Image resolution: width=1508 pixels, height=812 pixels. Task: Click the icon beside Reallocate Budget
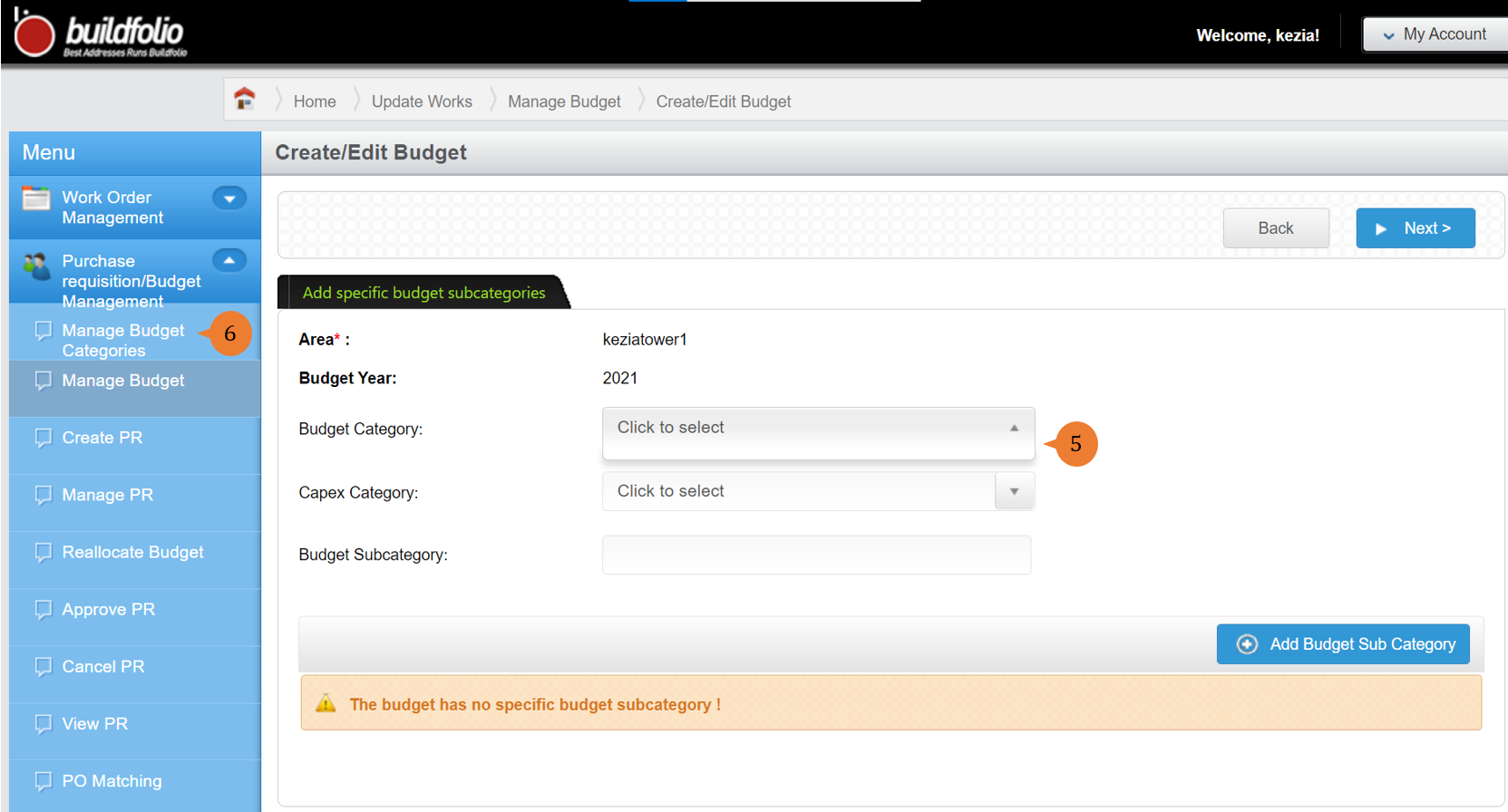(x=43, y=552)
